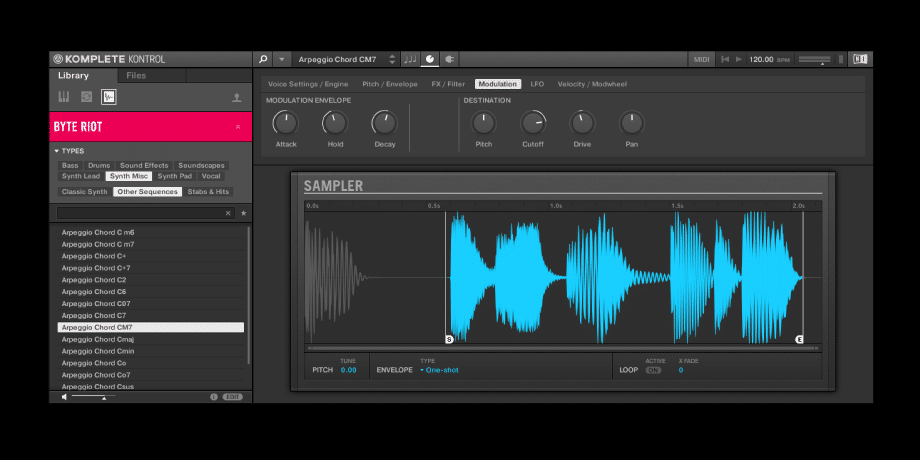Select Arpeggio Chord Co7 in results
This screenshot has height=460, width=920.
point(151,374)
